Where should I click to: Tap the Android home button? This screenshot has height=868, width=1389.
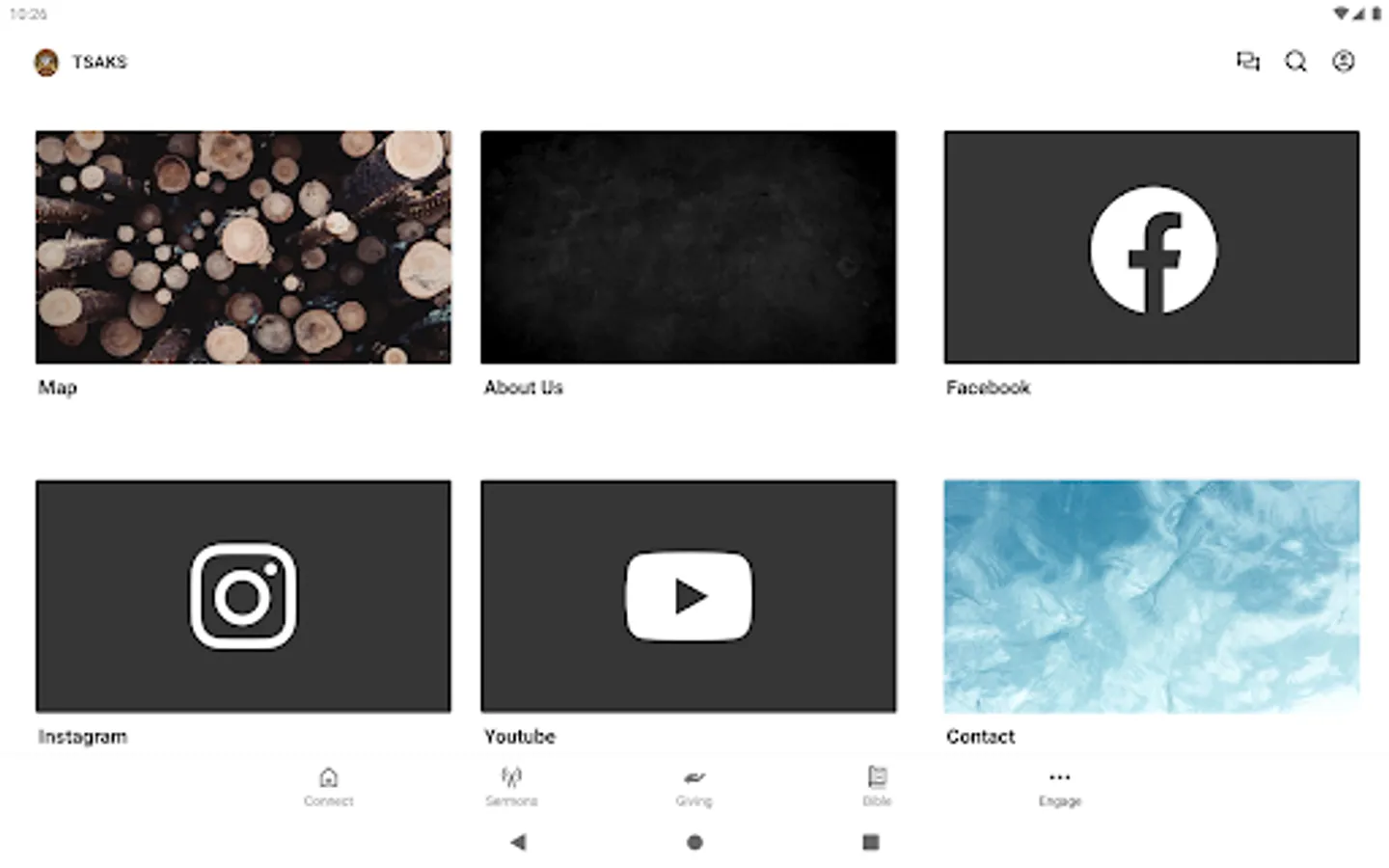tap(694, 842)
